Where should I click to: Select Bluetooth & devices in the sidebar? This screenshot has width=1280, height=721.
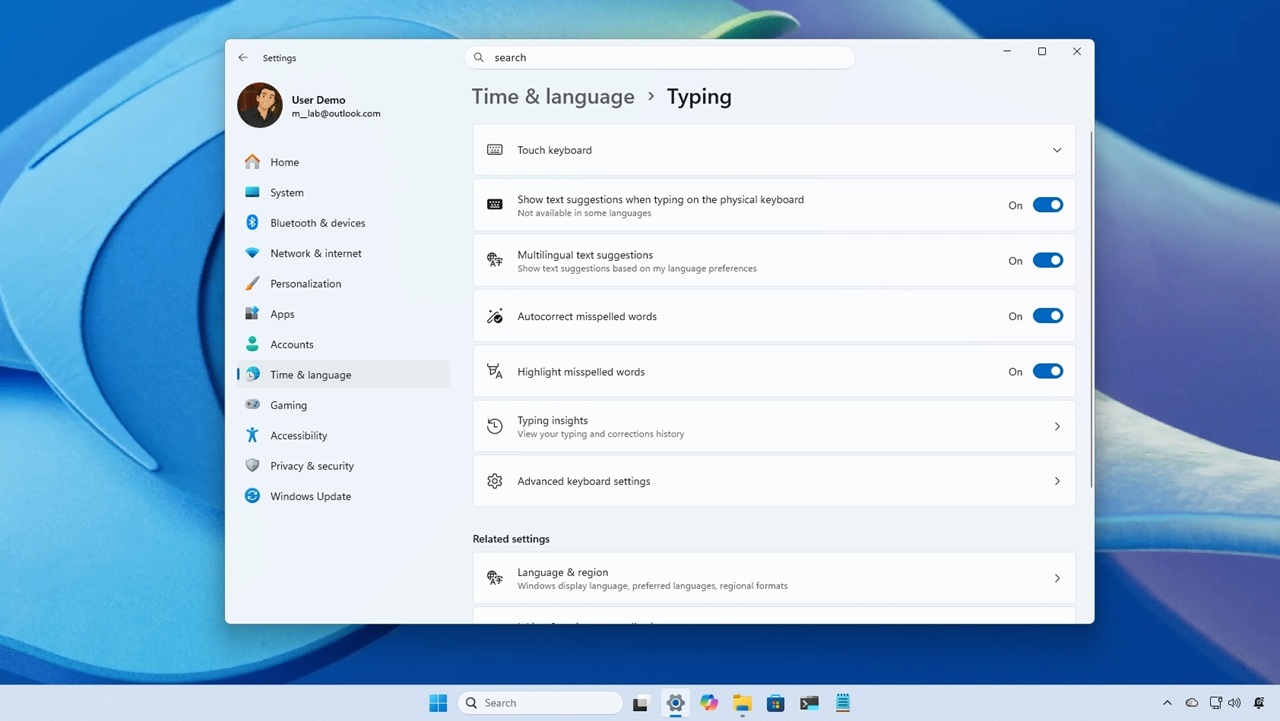317,222
